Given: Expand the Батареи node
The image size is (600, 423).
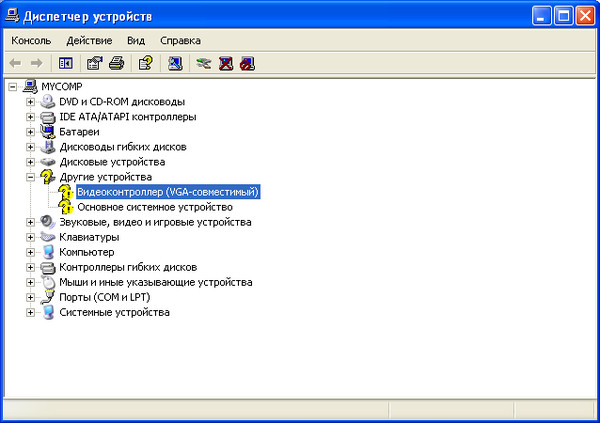Looking at the screenshot, I should coord(30,132).
